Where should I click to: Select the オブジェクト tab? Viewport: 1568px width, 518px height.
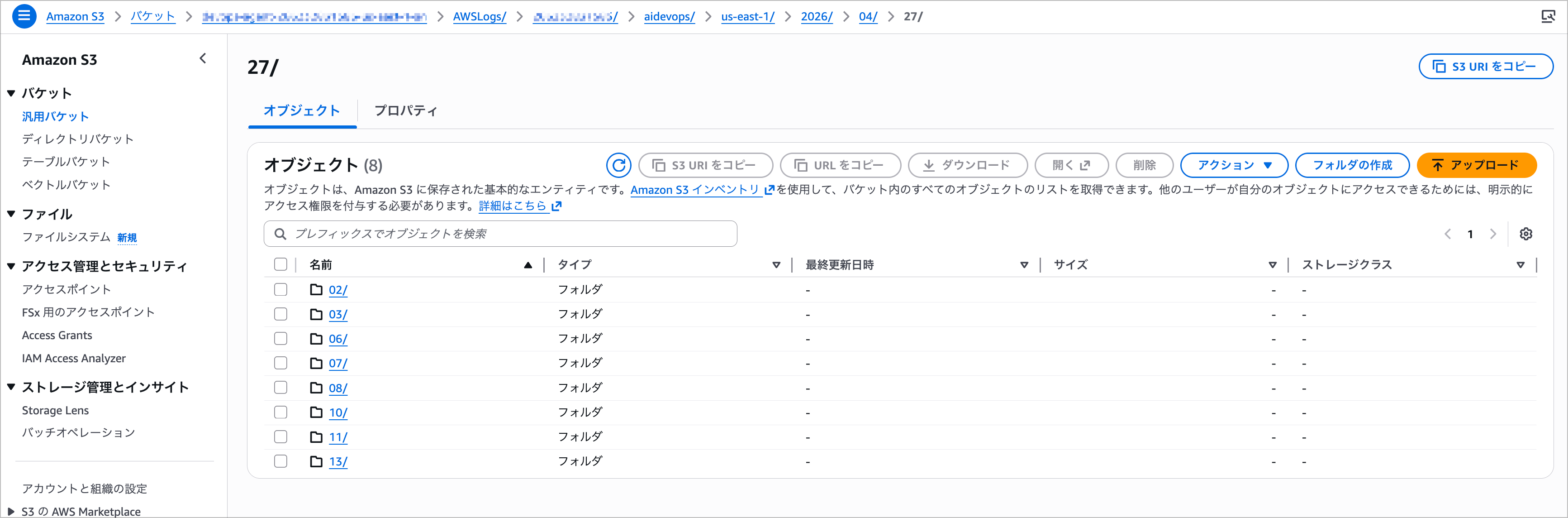302,111
